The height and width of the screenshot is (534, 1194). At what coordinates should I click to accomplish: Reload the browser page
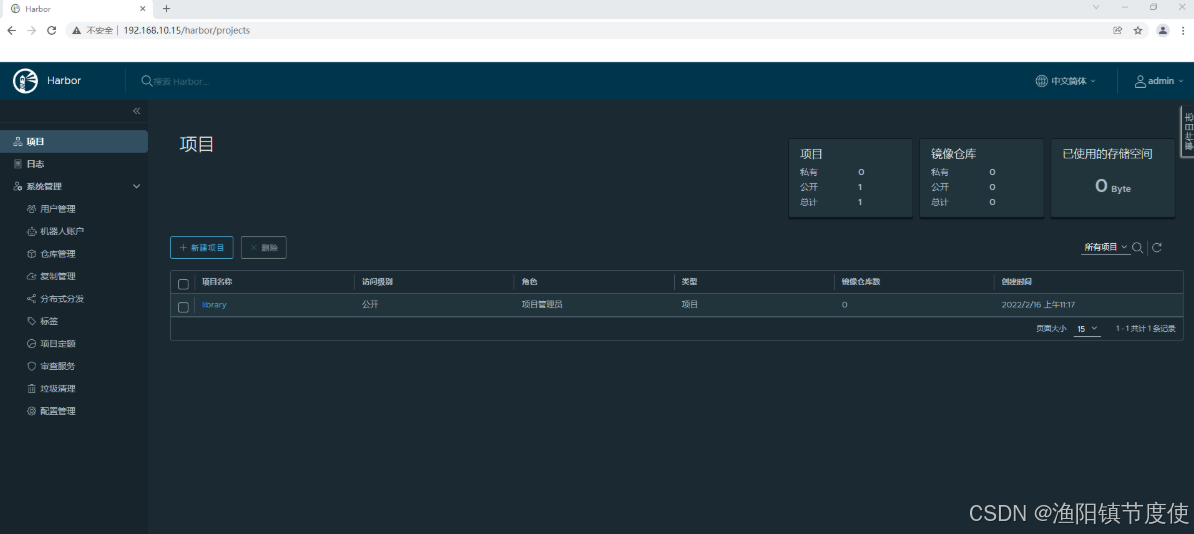pyautogui.click(x=52, y=30)
